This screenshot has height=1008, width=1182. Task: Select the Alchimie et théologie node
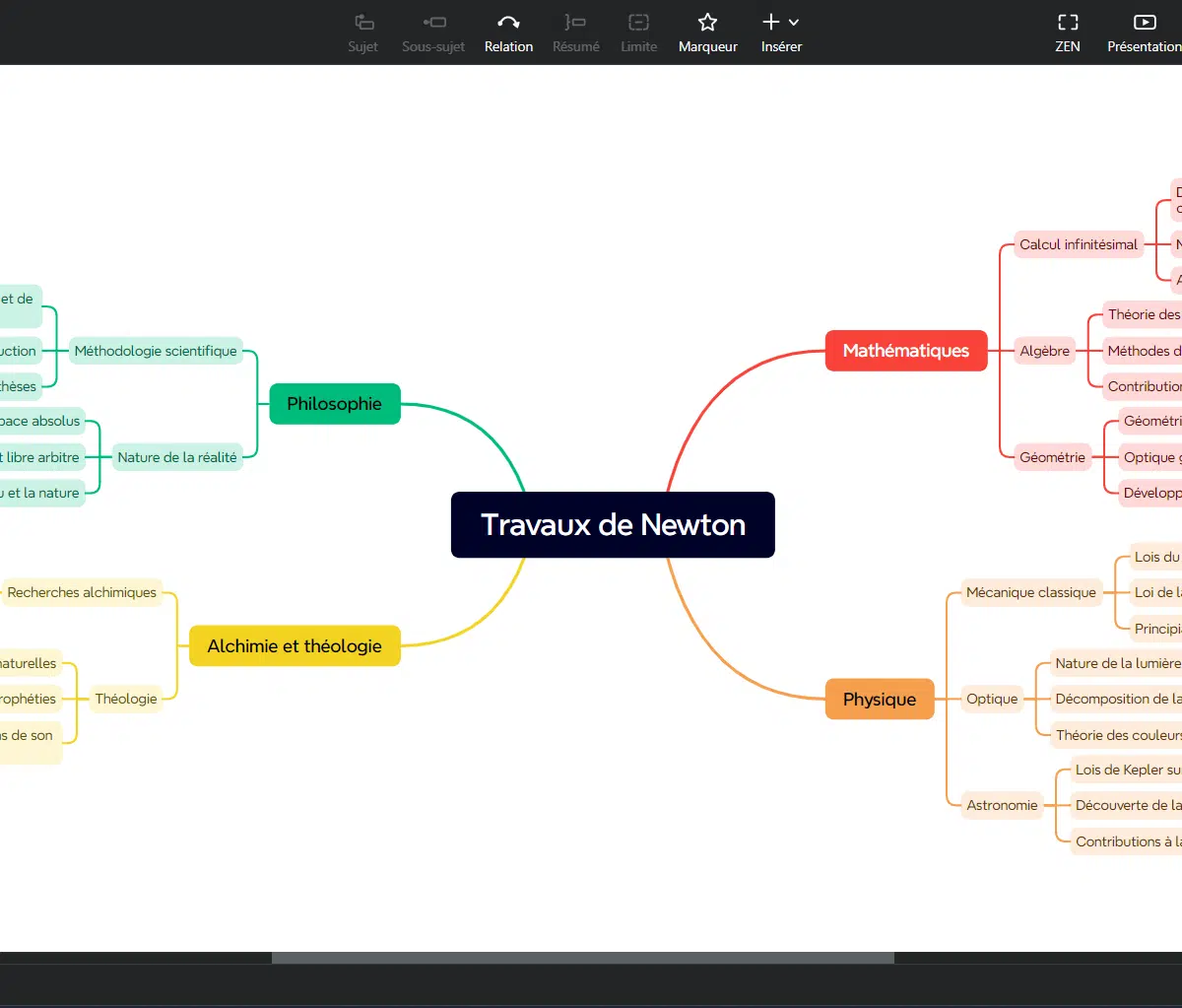click(295, 646)
